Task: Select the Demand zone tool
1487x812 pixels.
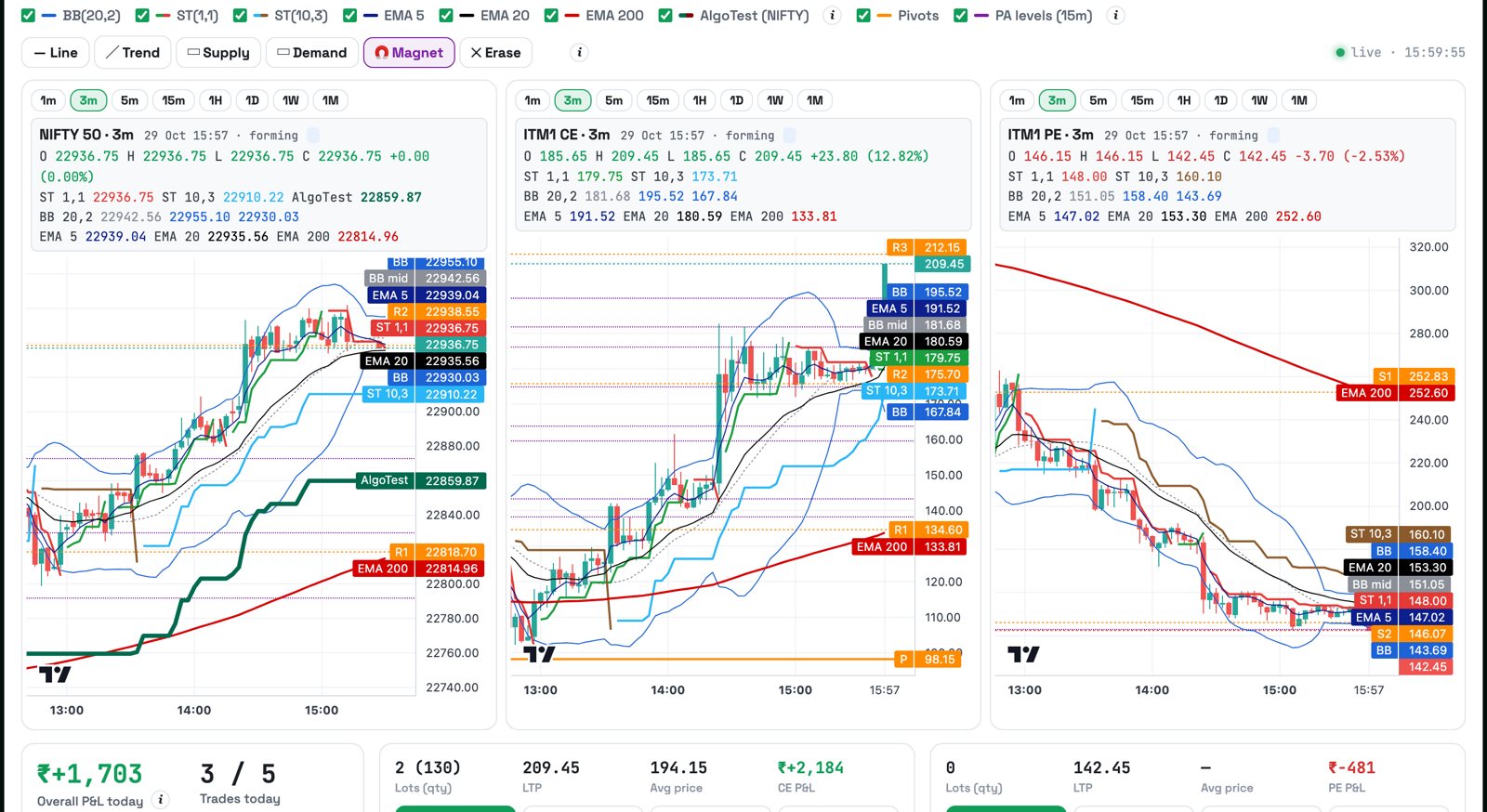Action: pos(311,52)
